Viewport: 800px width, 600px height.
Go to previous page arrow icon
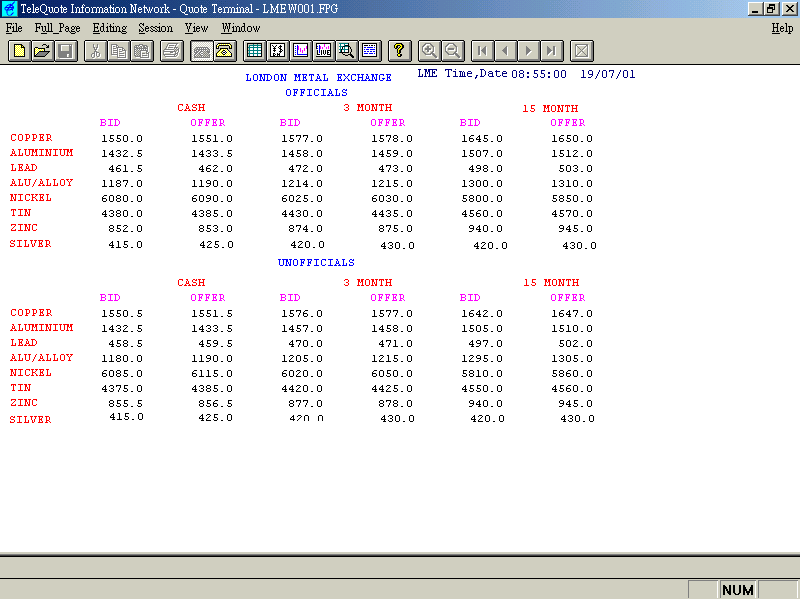tap(505, 51)
